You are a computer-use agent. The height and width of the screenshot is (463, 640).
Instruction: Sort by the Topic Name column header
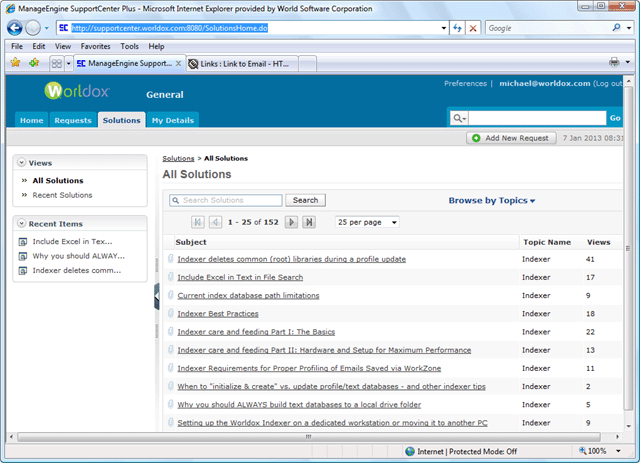click(x=547, y=242)
